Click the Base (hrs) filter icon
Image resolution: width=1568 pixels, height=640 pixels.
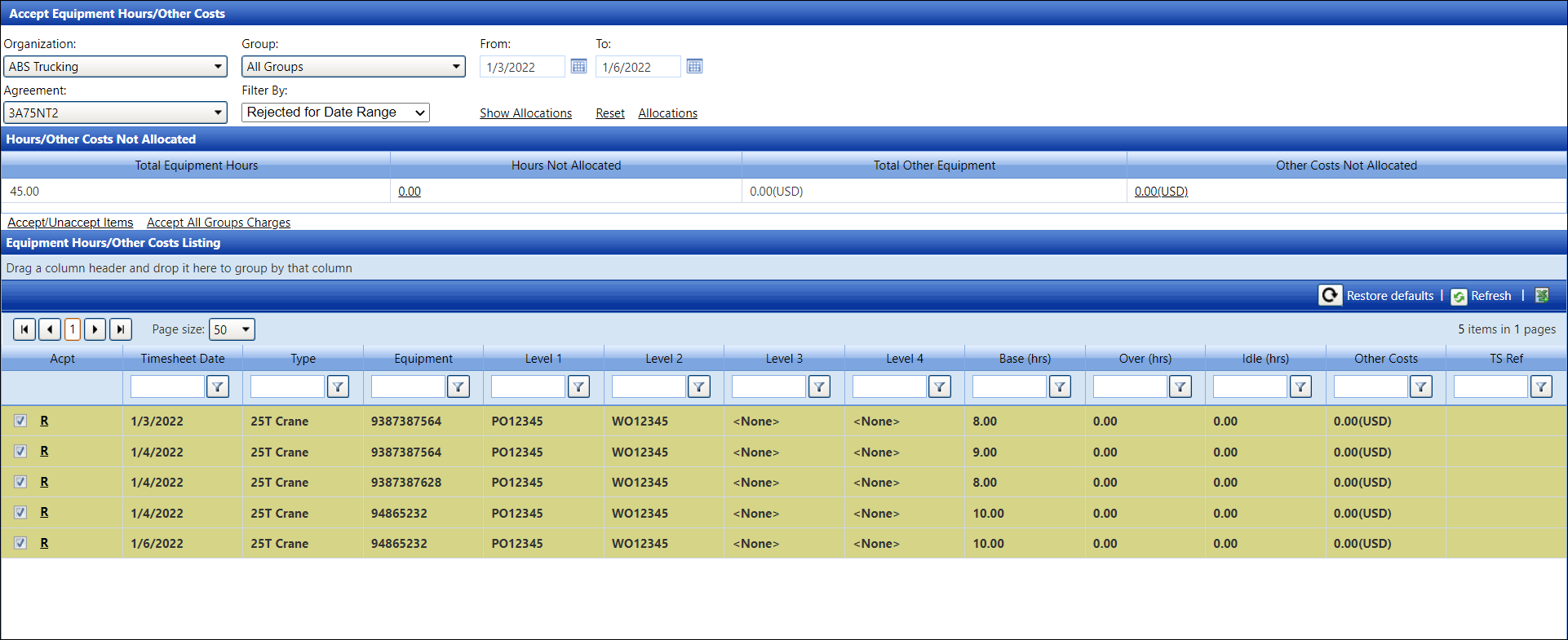coord(1060,387)
